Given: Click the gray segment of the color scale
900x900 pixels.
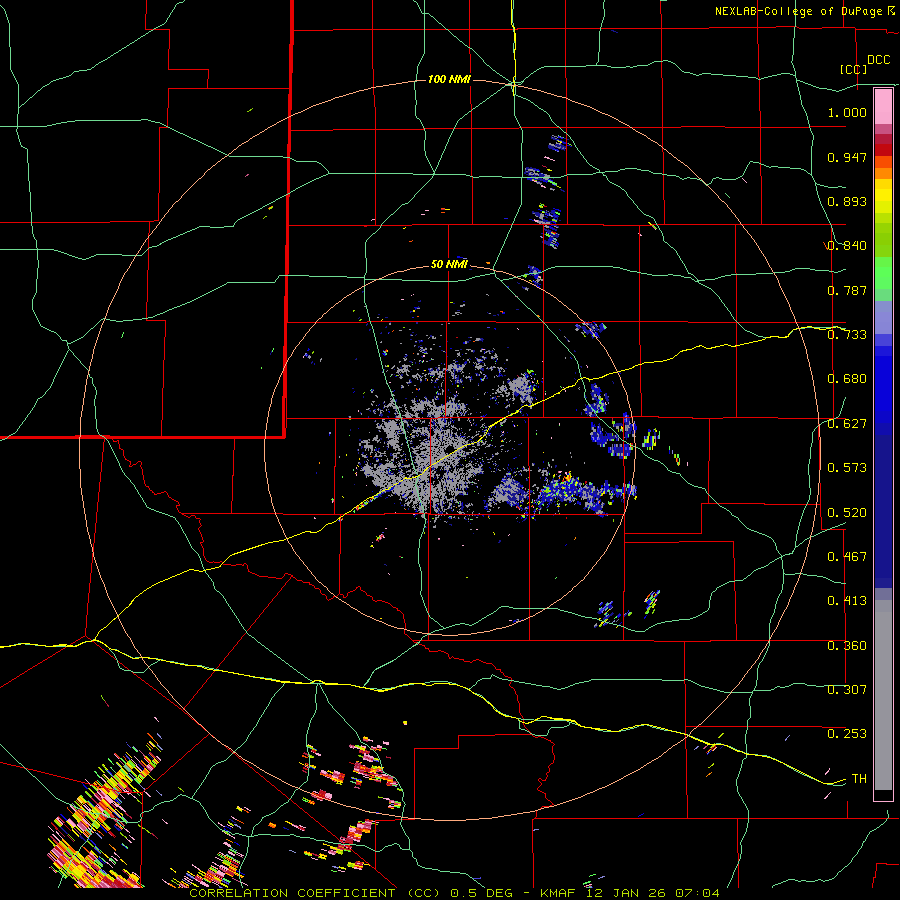Looking at the screenshot, I should [883, 695].
